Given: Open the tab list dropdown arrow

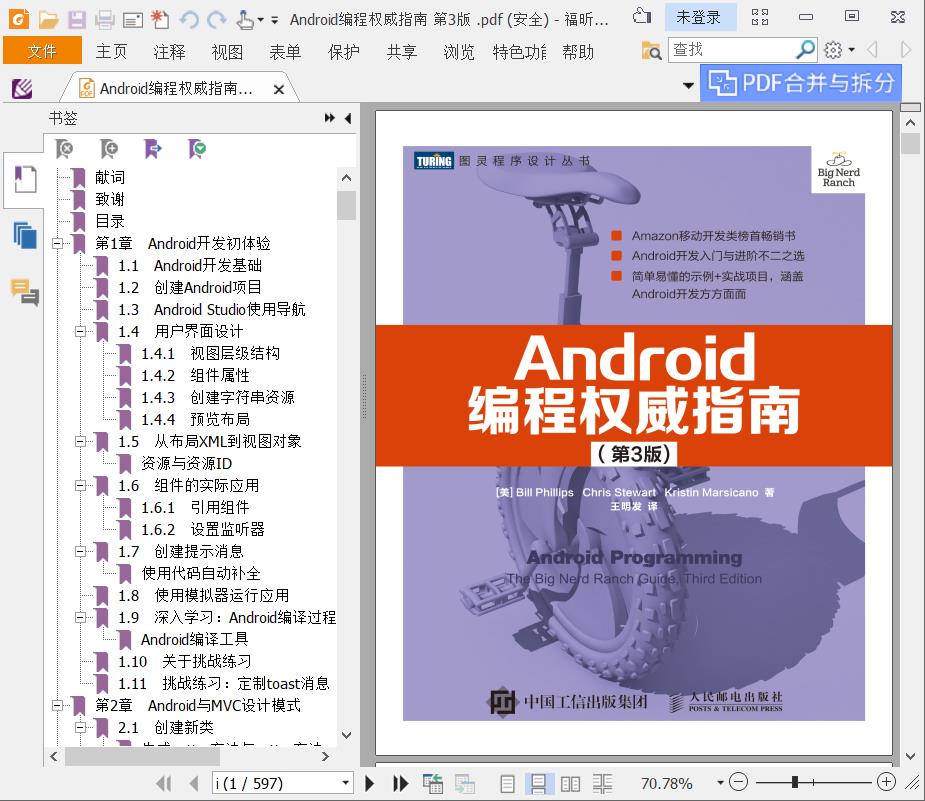Looking at the screenshot, I should tap(688, 86).
